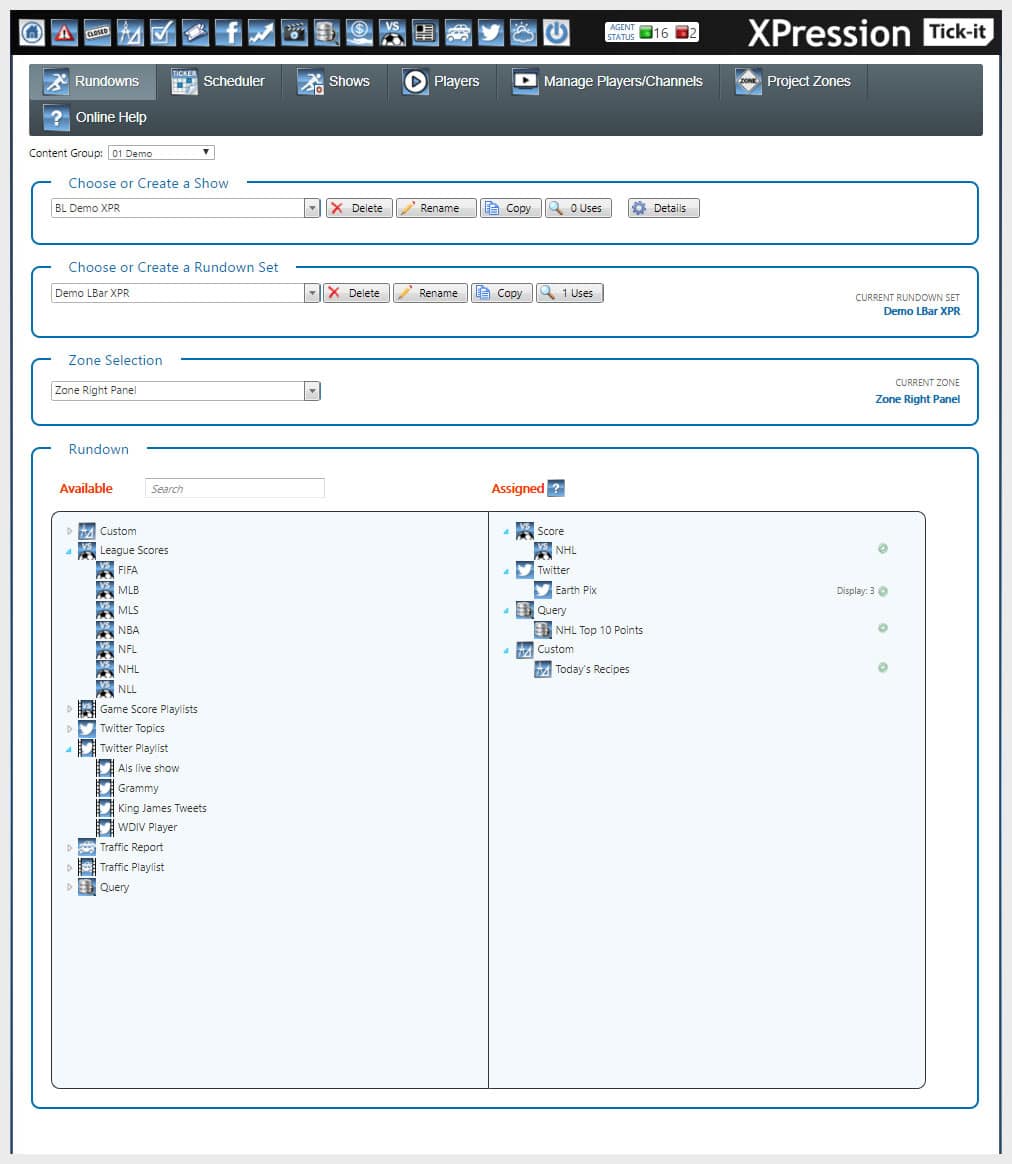Expand the Custom node in Available tree
The width and height of the screenshot is (1012, 1164).
click(69, 532)
